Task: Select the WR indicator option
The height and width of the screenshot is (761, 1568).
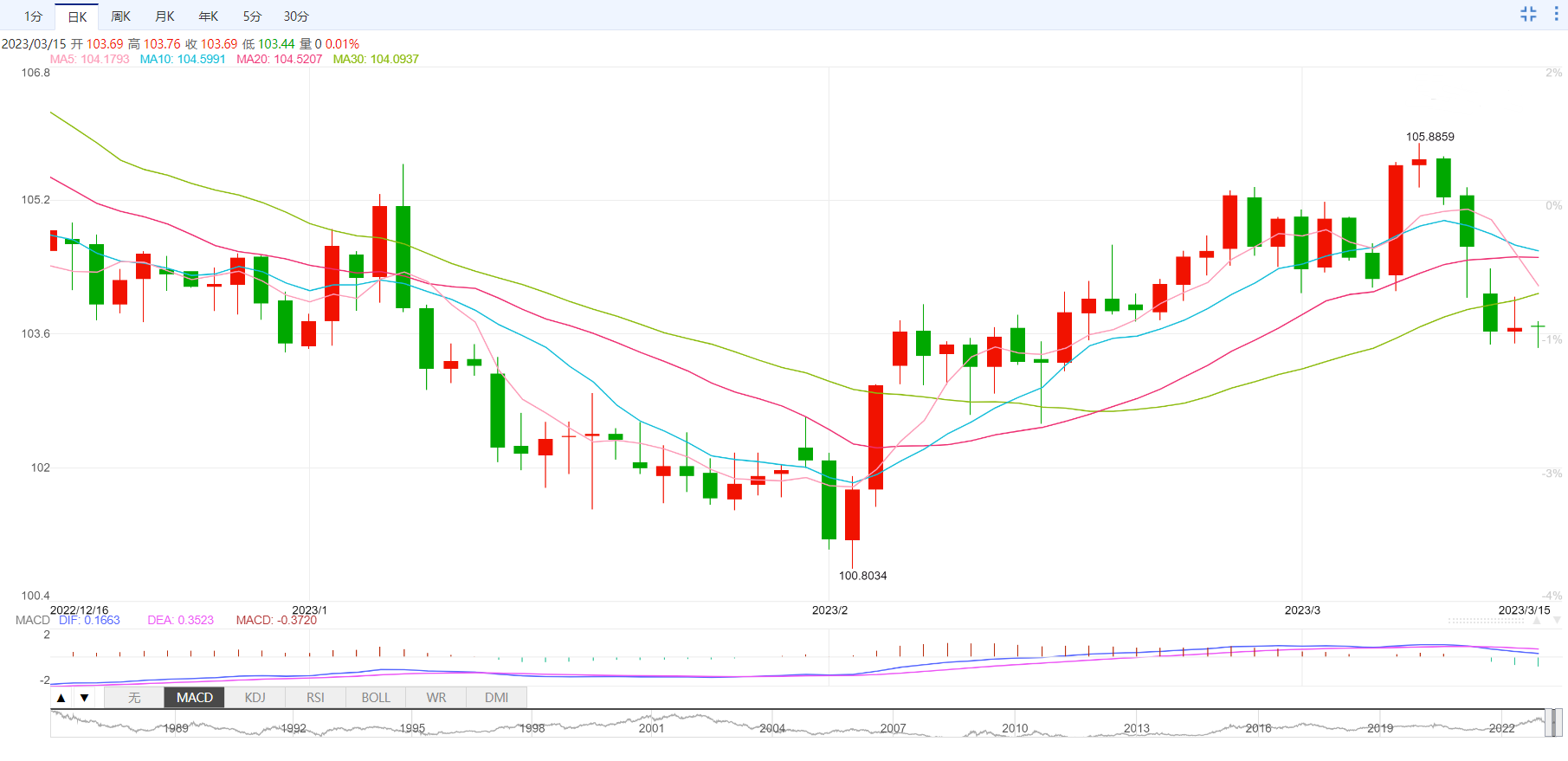Action: click(x=436, y=698)
